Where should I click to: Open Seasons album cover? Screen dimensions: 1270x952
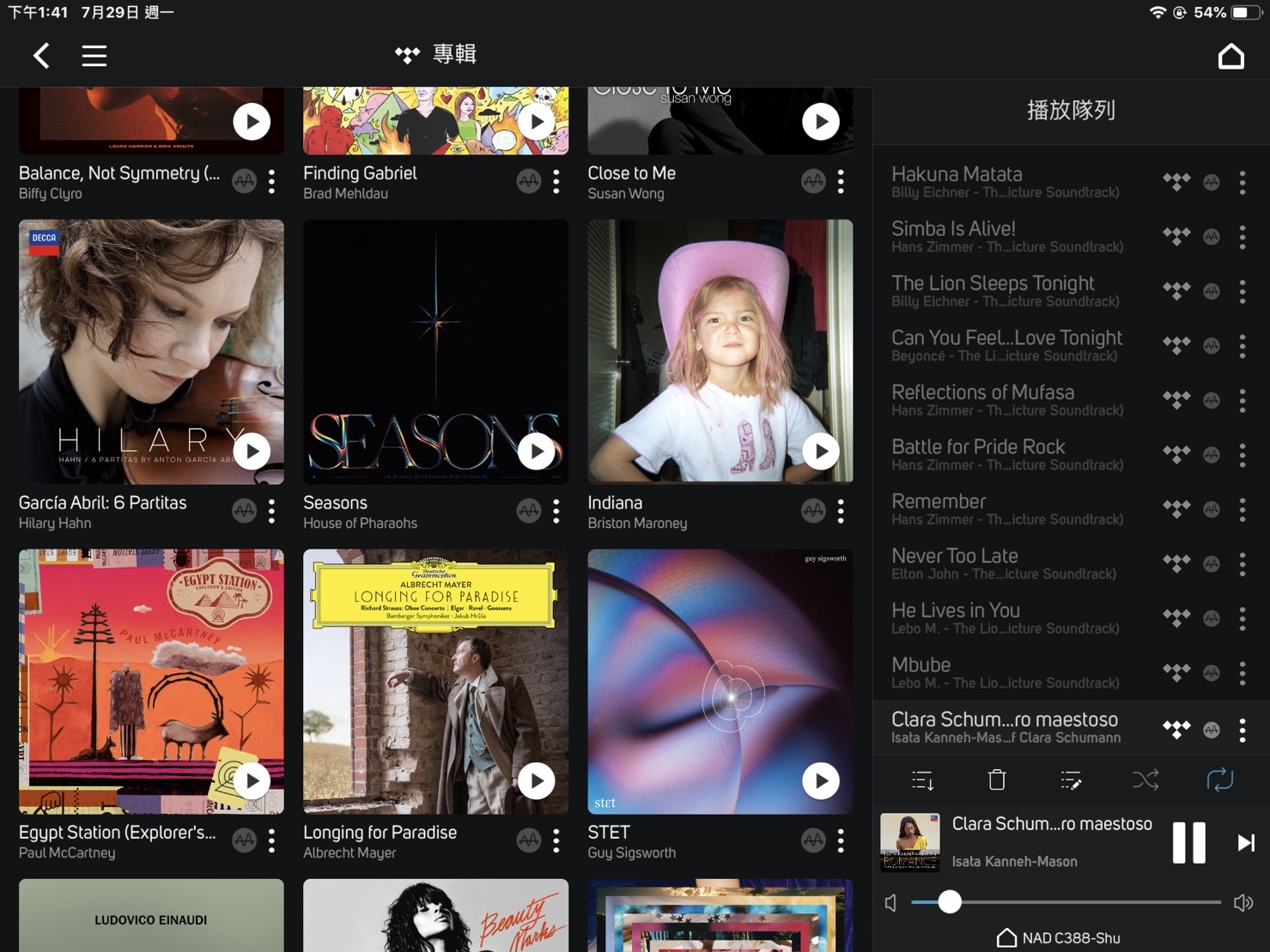coord(435,352)
